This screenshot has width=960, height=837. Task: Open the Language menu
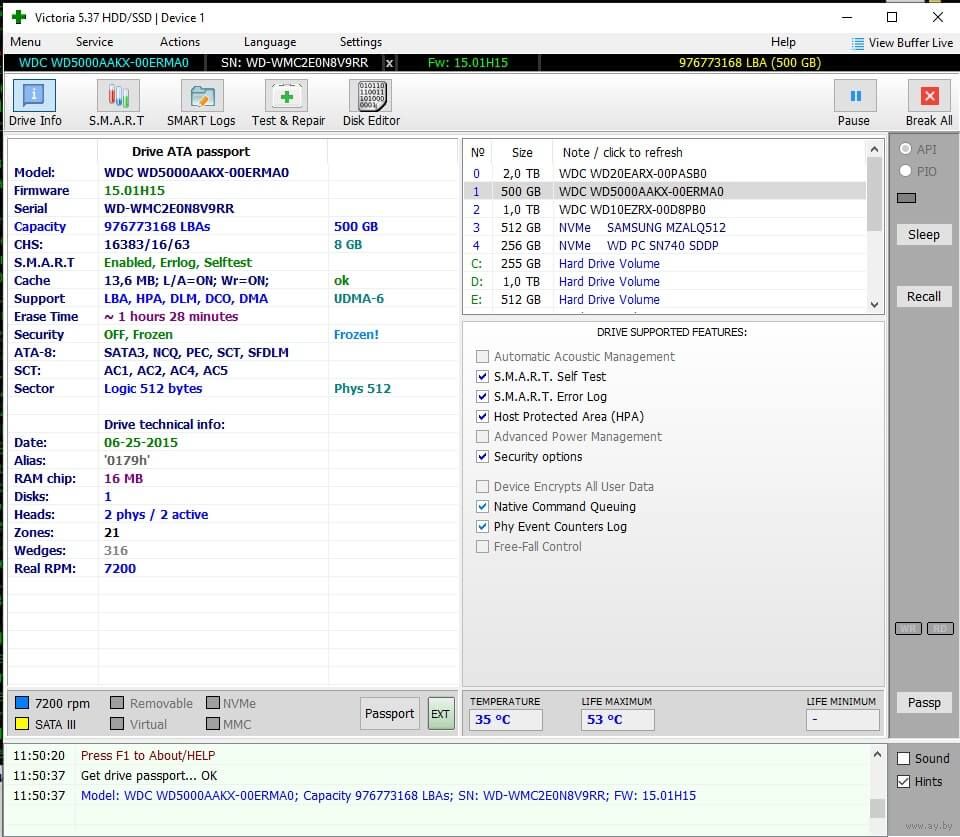[x=269, y=42]
